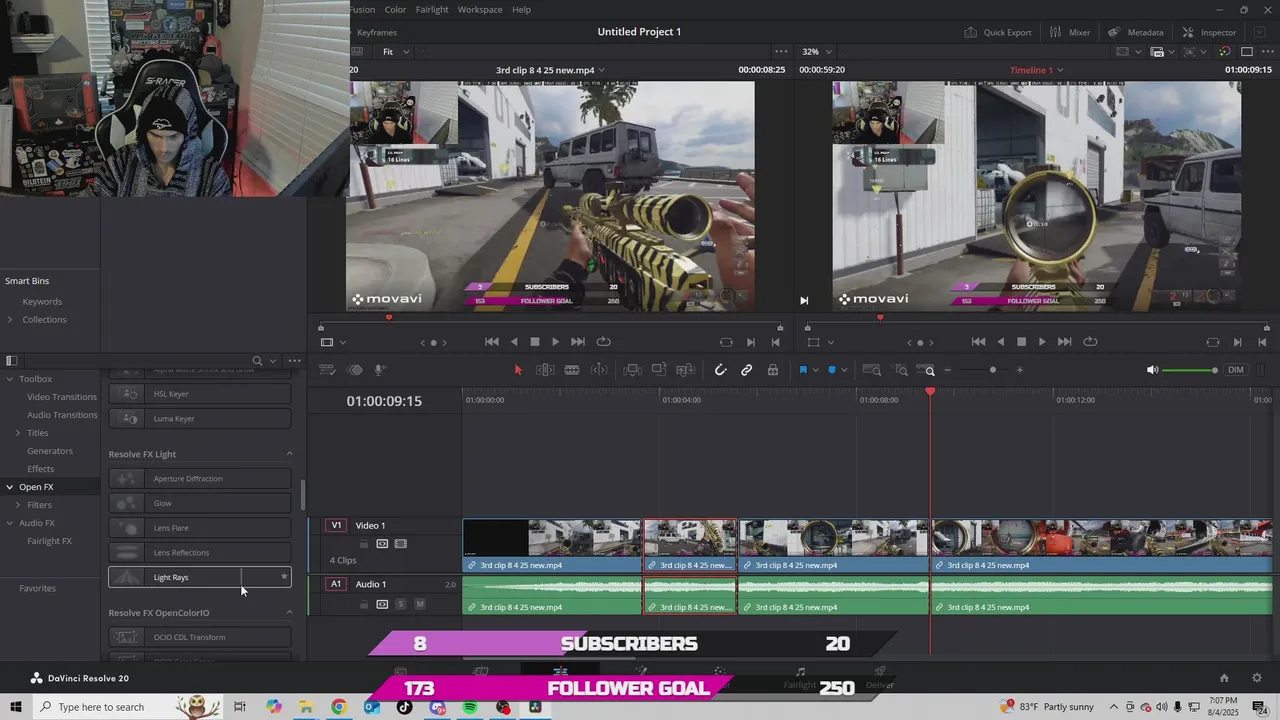Add a blue marker on timeline
1280x720 pixels.
pos(831,370)
